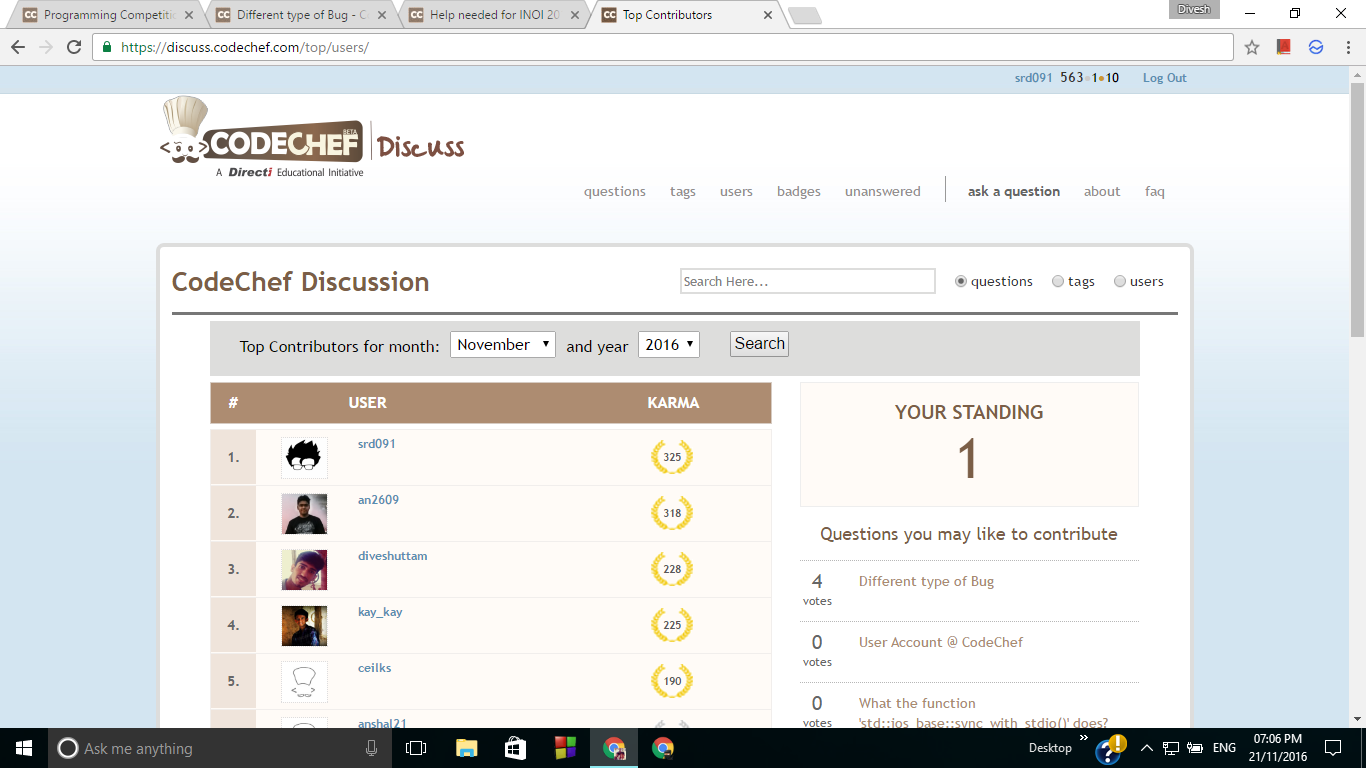Click the 225 karma laurel badge

tap(672, 625)
